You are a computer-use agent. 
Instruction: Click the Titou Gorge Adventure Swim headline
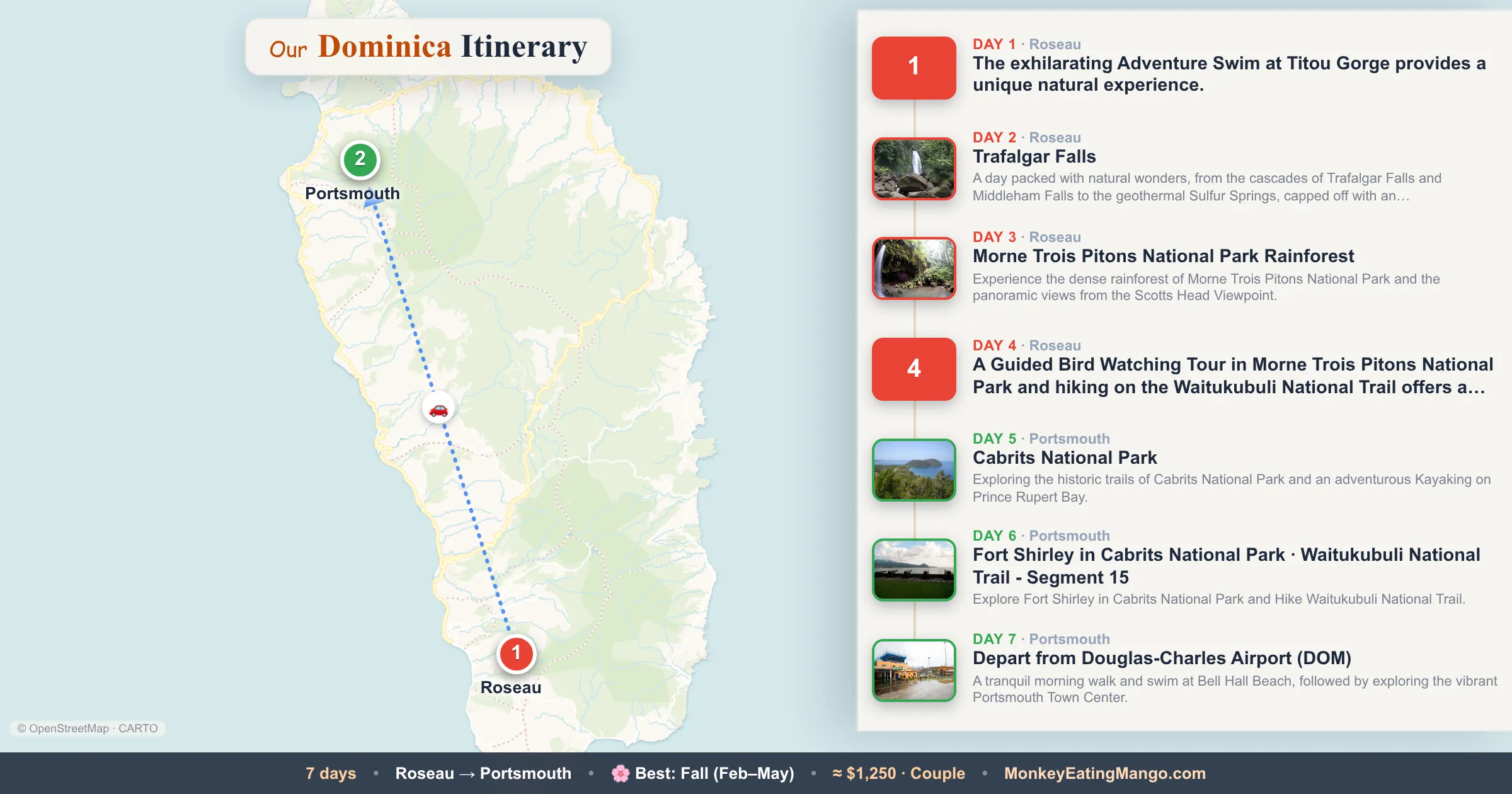tap(1229, 74)
